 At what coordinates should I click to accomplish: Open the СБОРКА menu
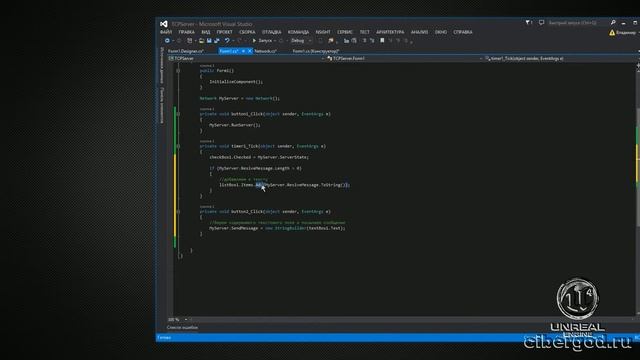point(247,32)
